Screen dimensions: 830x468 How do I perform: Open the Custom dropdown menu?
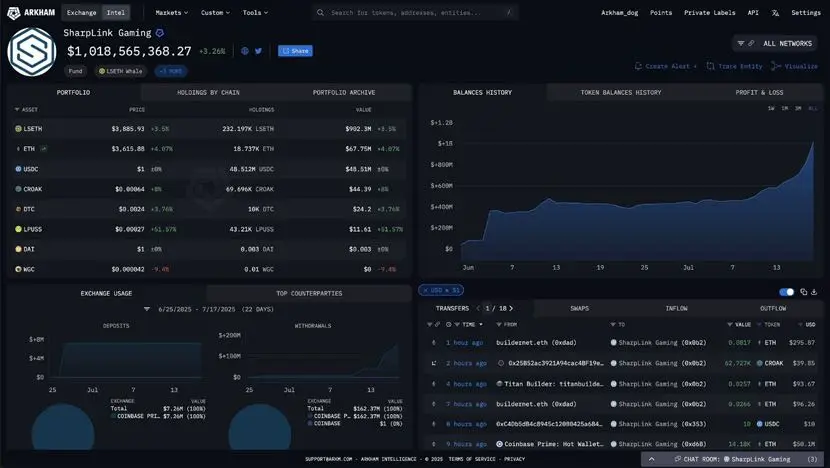coord(215,13)
